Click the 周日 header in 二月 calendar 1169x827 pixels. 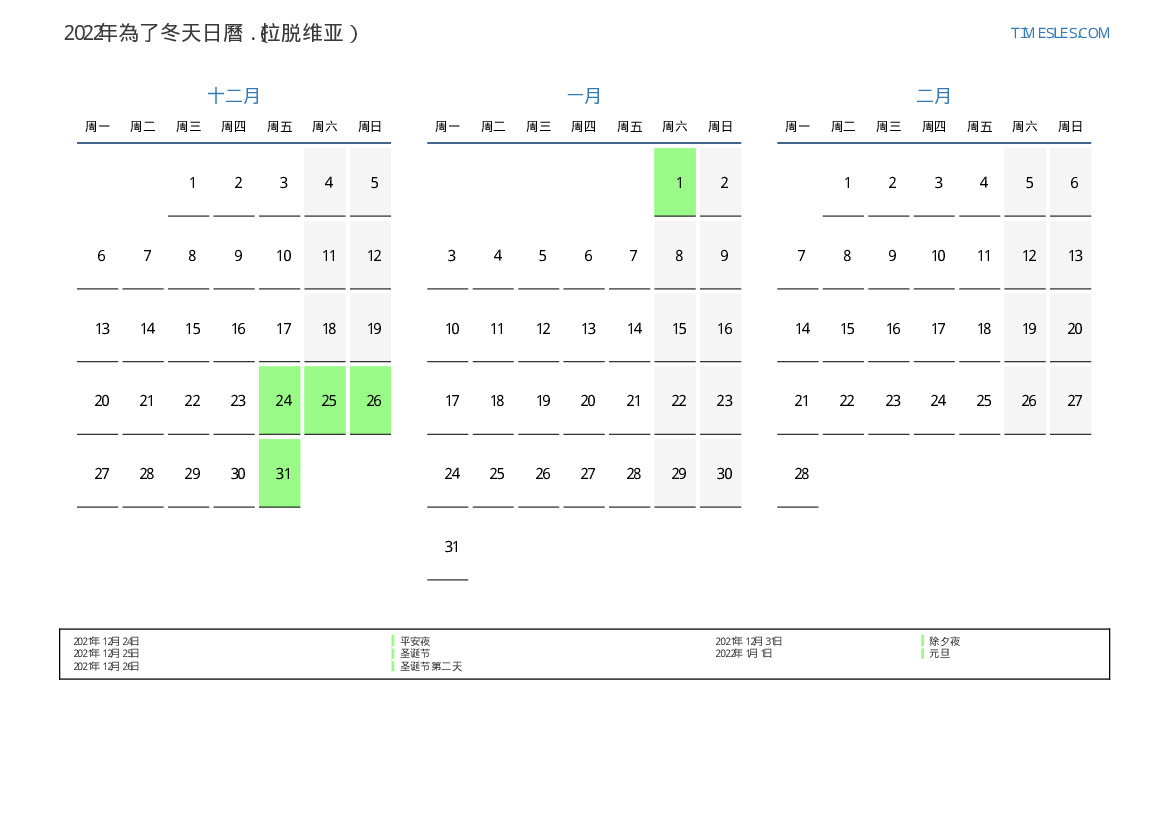click(x=1070, y=127)
